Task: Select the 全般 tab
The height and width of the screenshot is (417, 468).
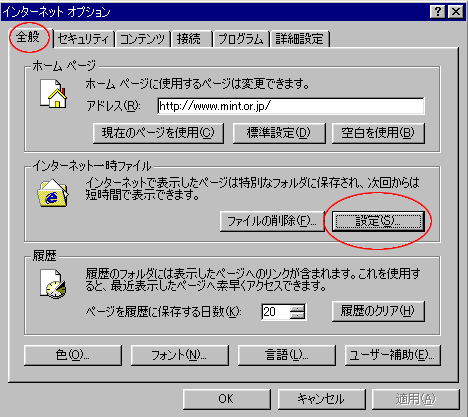Action: coord(29,37)
